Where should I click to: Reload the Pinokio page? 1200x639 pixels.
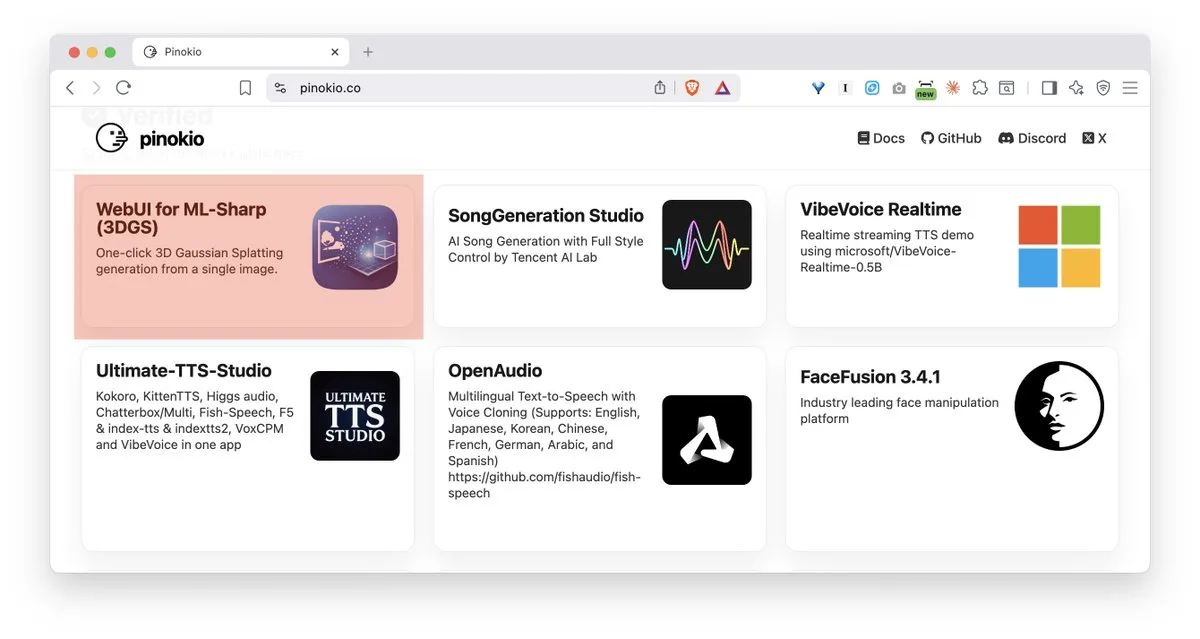[123, 88]
